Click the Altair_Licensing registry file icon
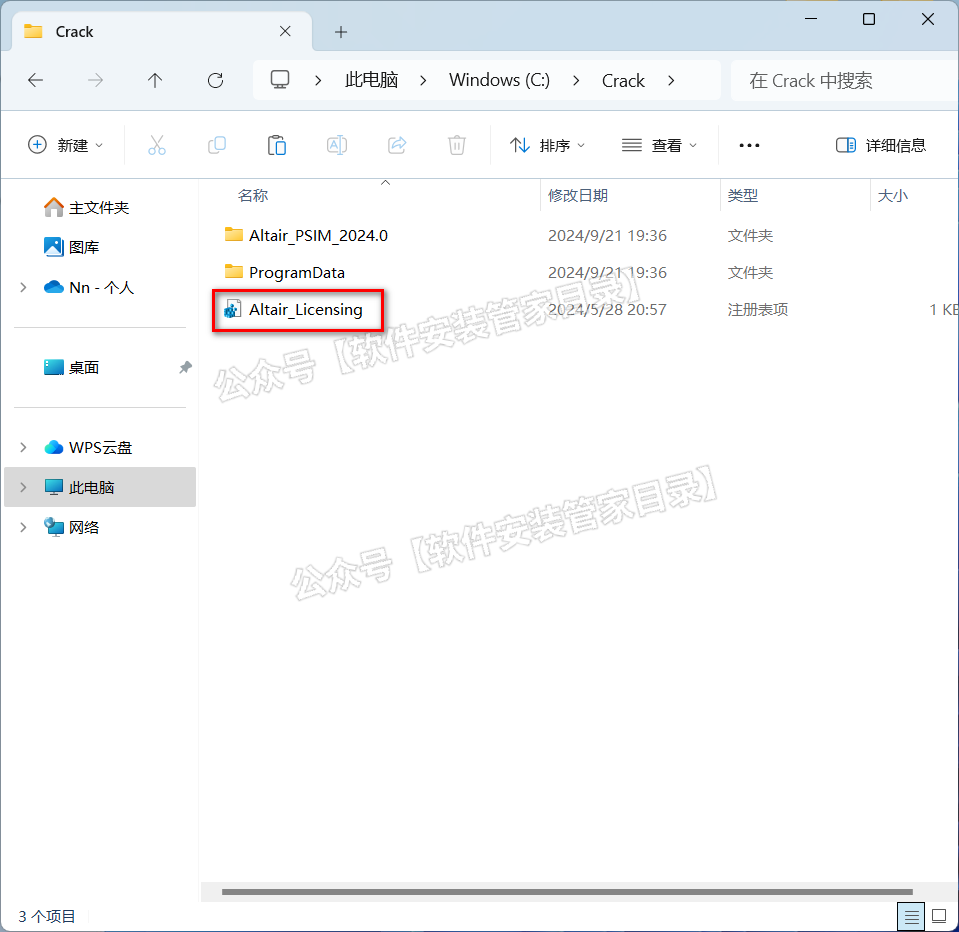 pos(232,309)
